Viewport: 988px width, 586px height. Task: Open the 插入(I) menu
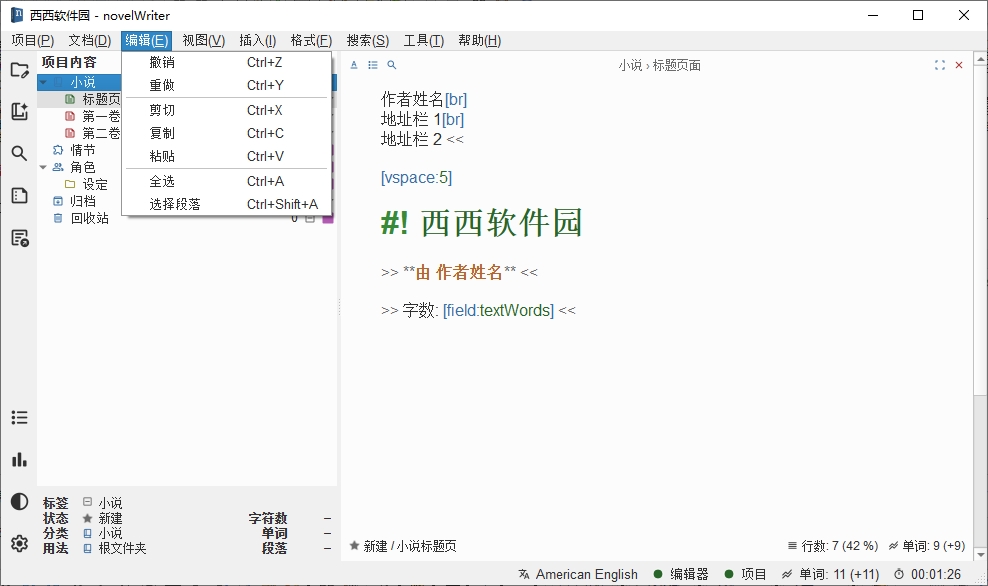pyautogui.click(x=258, y=40)
